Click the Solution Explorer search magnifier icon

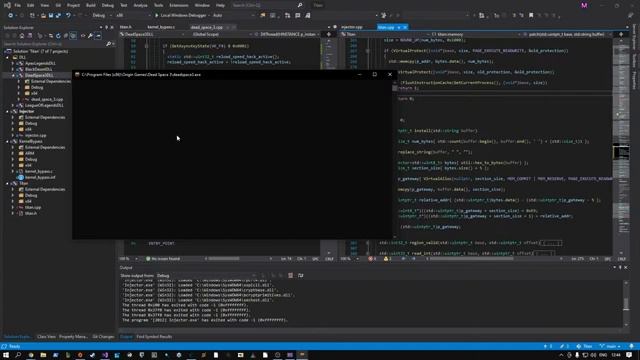[108, 44]
